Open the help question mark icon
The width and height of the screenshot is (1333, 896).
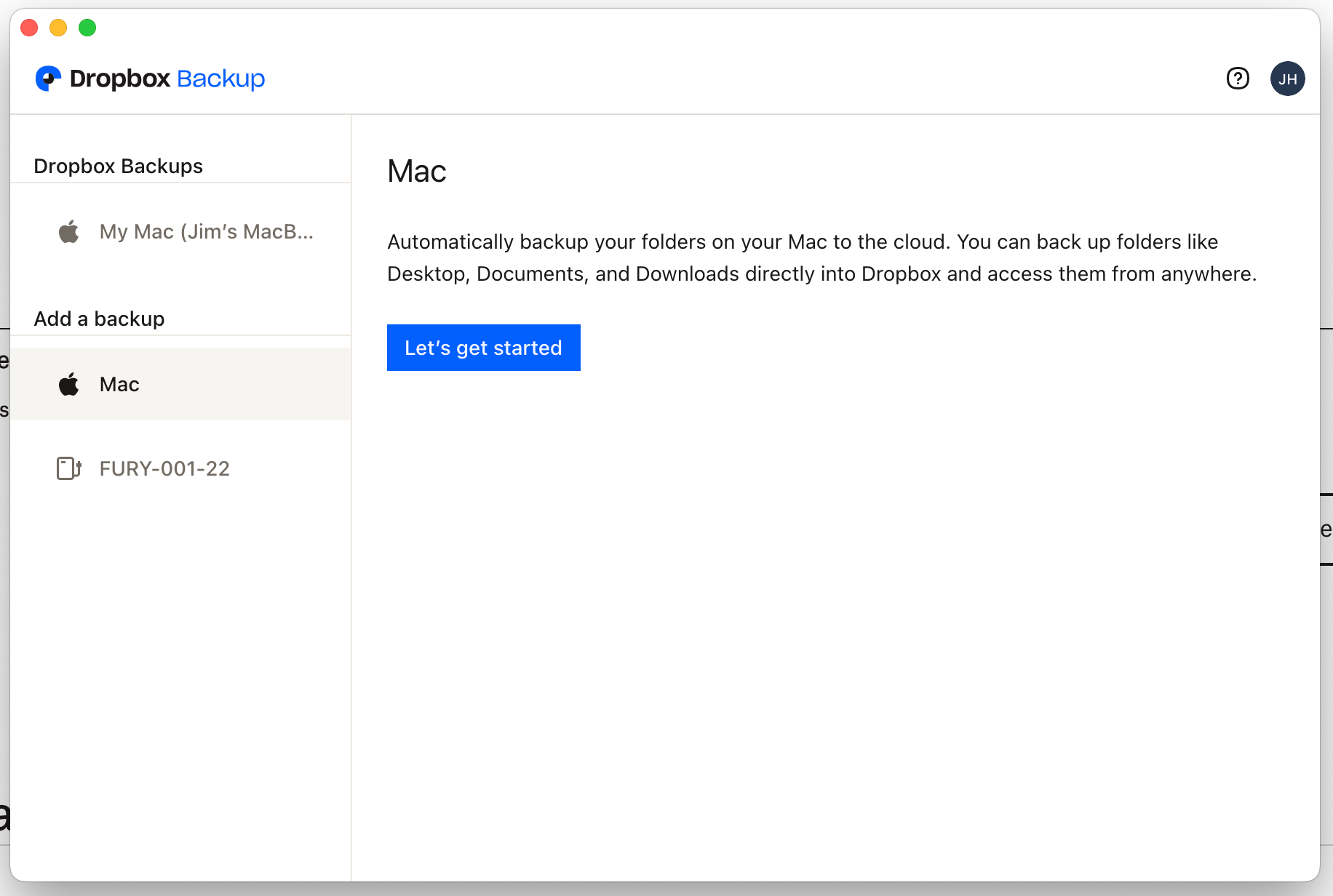(x=1238, y=79)
